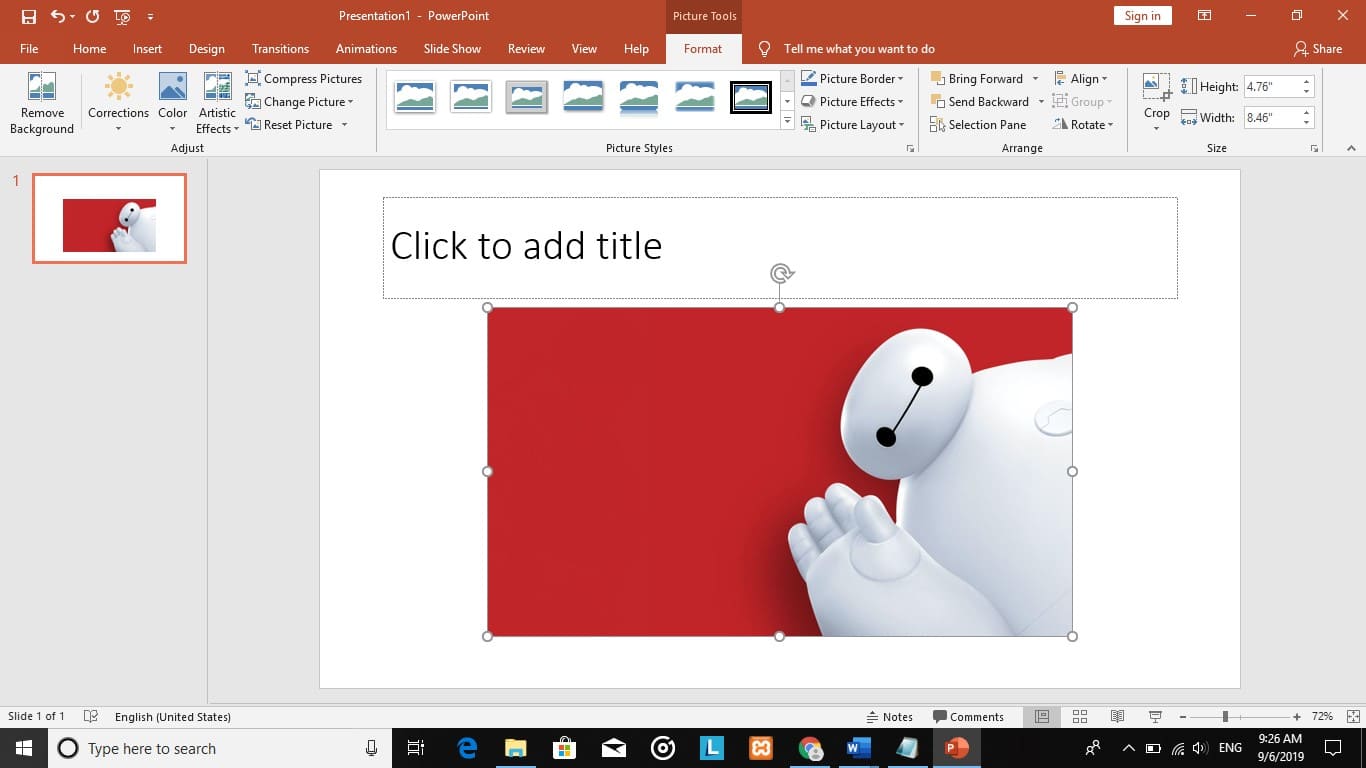
Task: Switch to the Design tab
Action: pos(206,48)
